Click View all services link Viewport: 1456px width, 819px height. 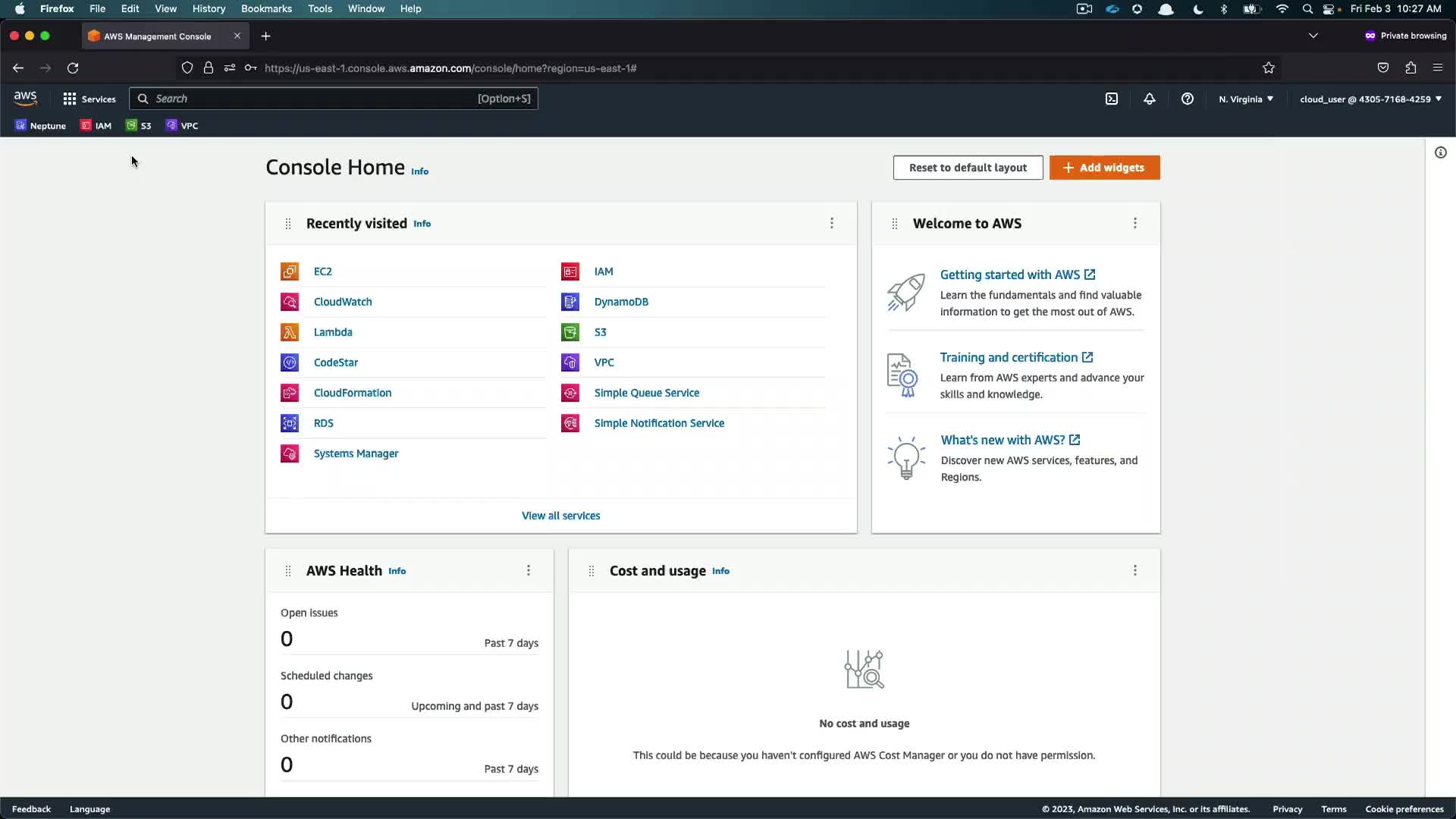pyautogui.click(x=560, y=516)
